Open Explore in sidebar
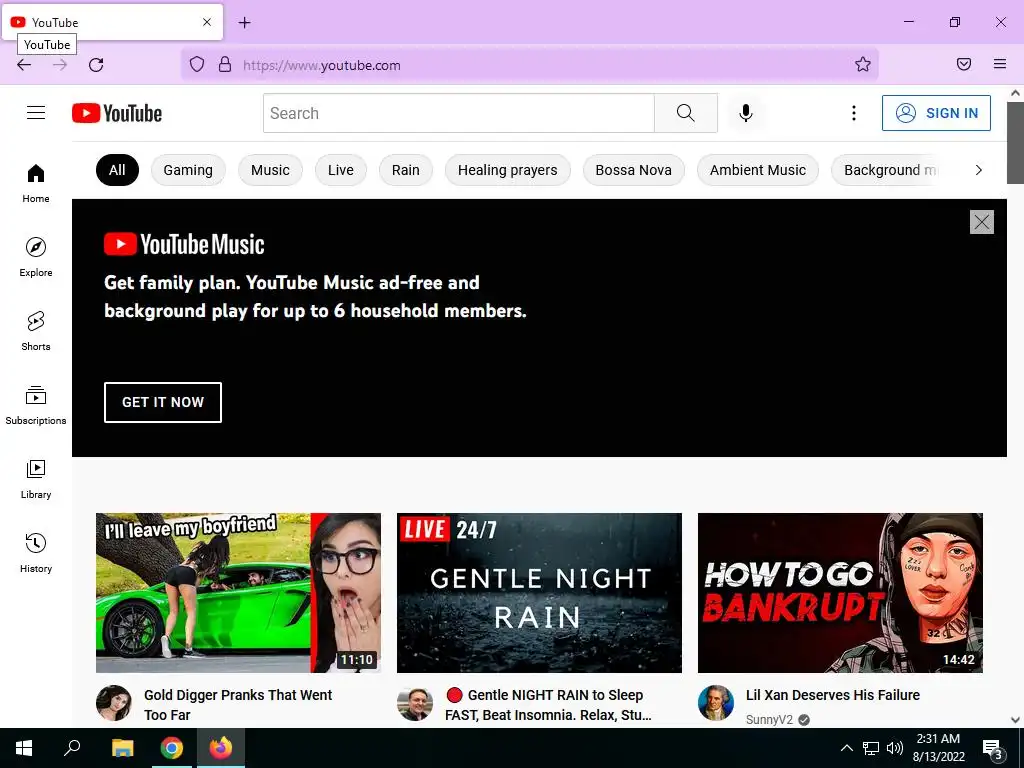Screen dimensions: 1024x768 [x=36, y=257]
